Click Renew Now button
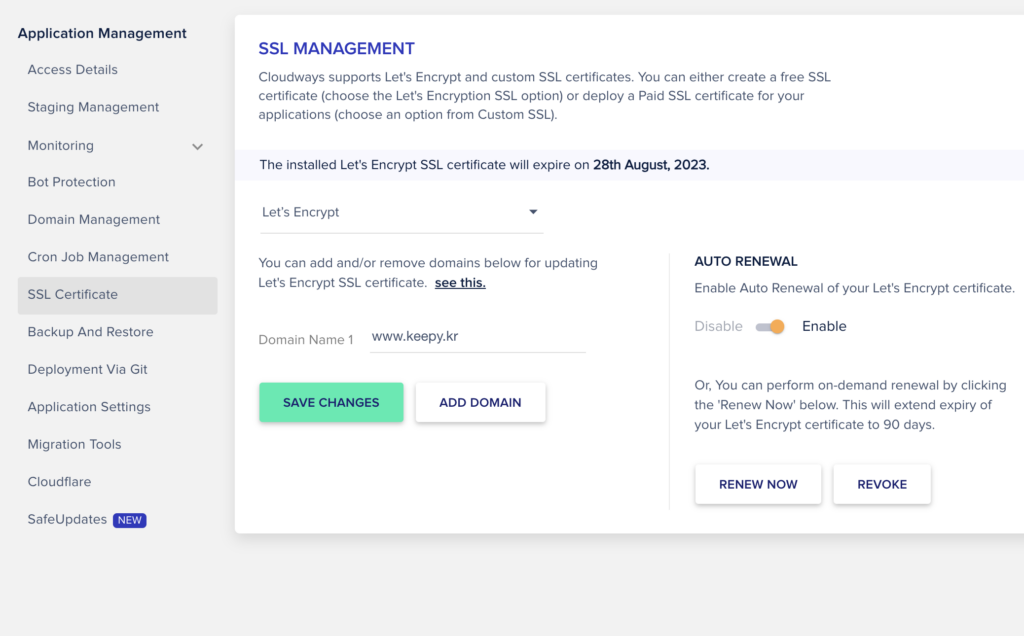 pyautogui.click(x=758, y=485)
